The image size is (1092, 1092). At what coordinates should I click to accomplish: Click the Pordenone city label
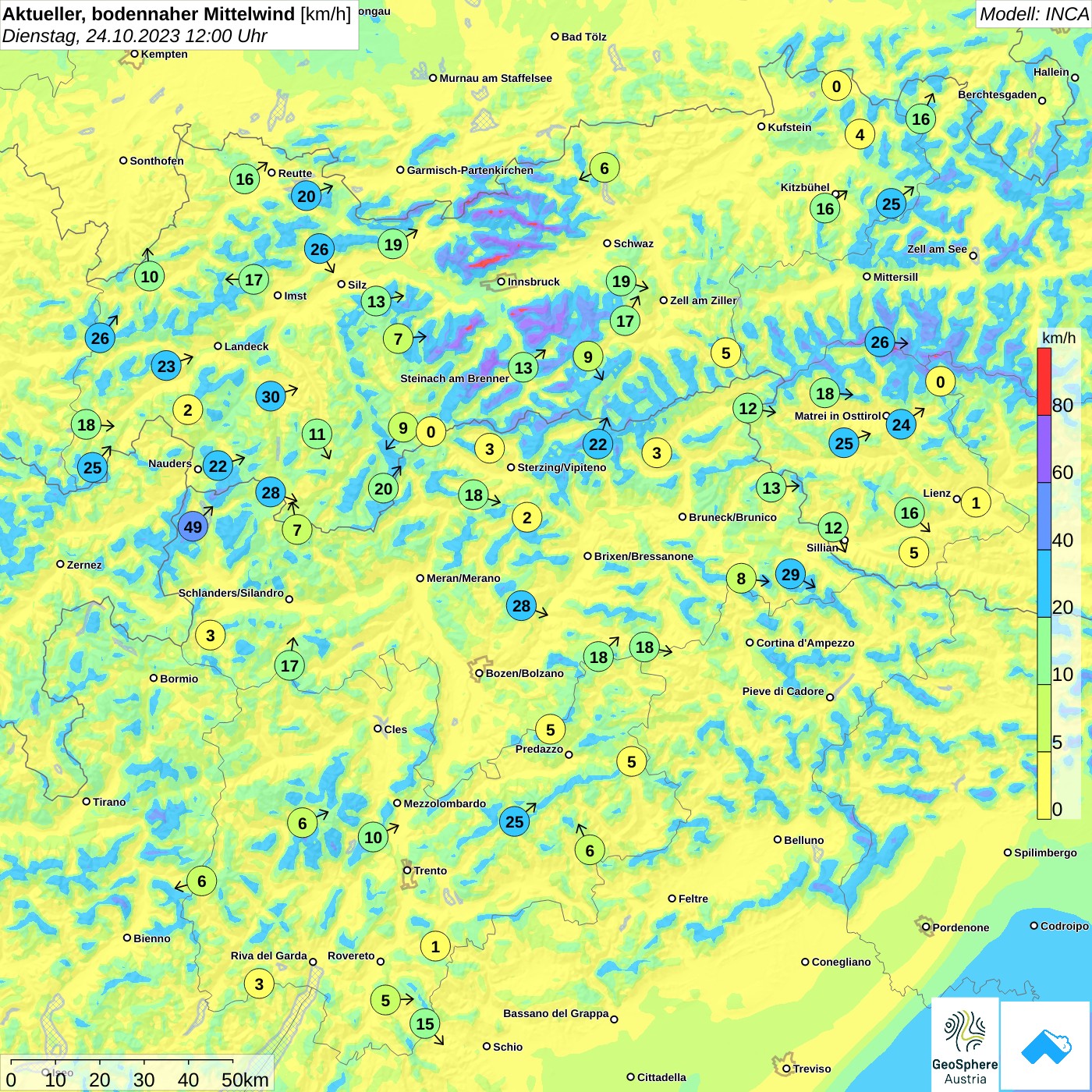pos(960,927)
